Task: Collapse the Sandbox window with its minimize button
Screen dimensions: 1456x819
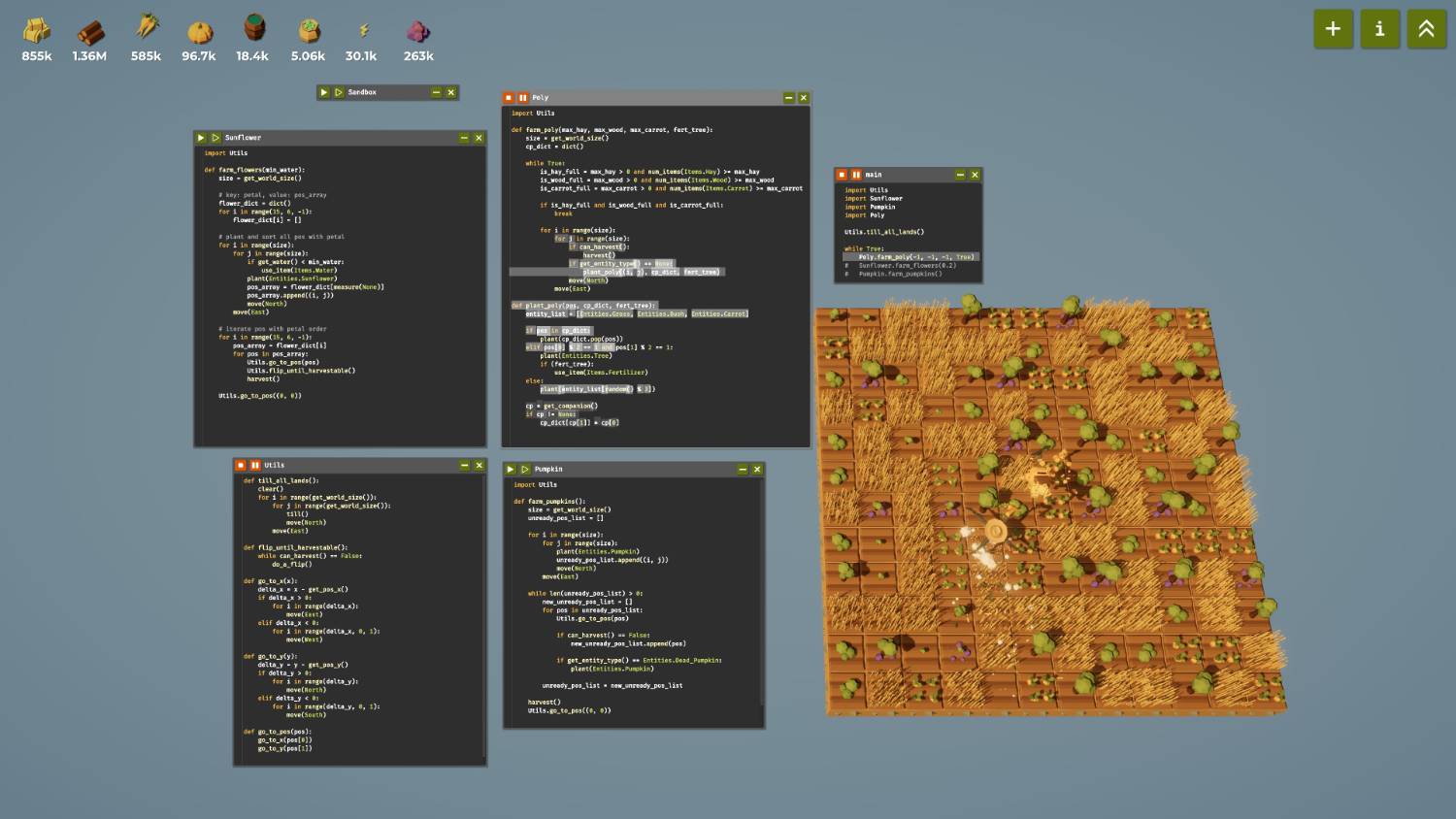Action: coord(436,92)
